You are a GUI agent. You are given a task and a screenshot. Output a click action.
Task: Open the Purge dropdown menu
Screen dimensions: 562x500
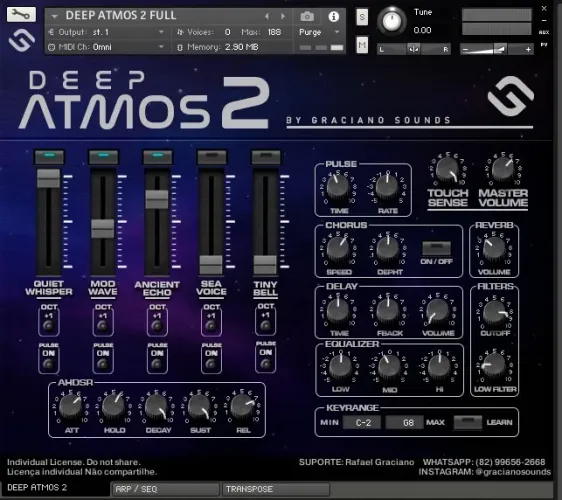click(x=319, y=32)
